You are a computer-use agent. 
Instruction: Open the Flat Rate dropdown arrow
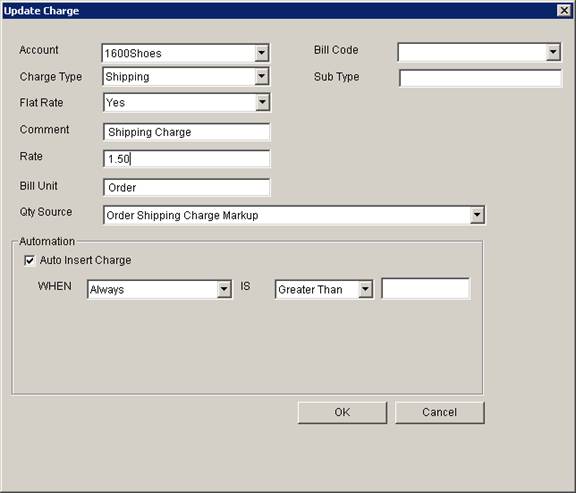pos(262,102)
